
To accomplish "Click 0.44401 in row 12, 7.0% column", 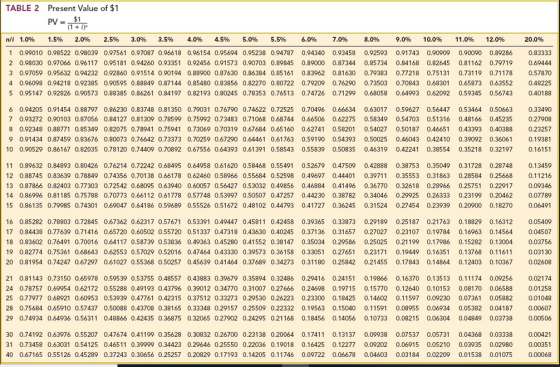I will pos(344,176).
